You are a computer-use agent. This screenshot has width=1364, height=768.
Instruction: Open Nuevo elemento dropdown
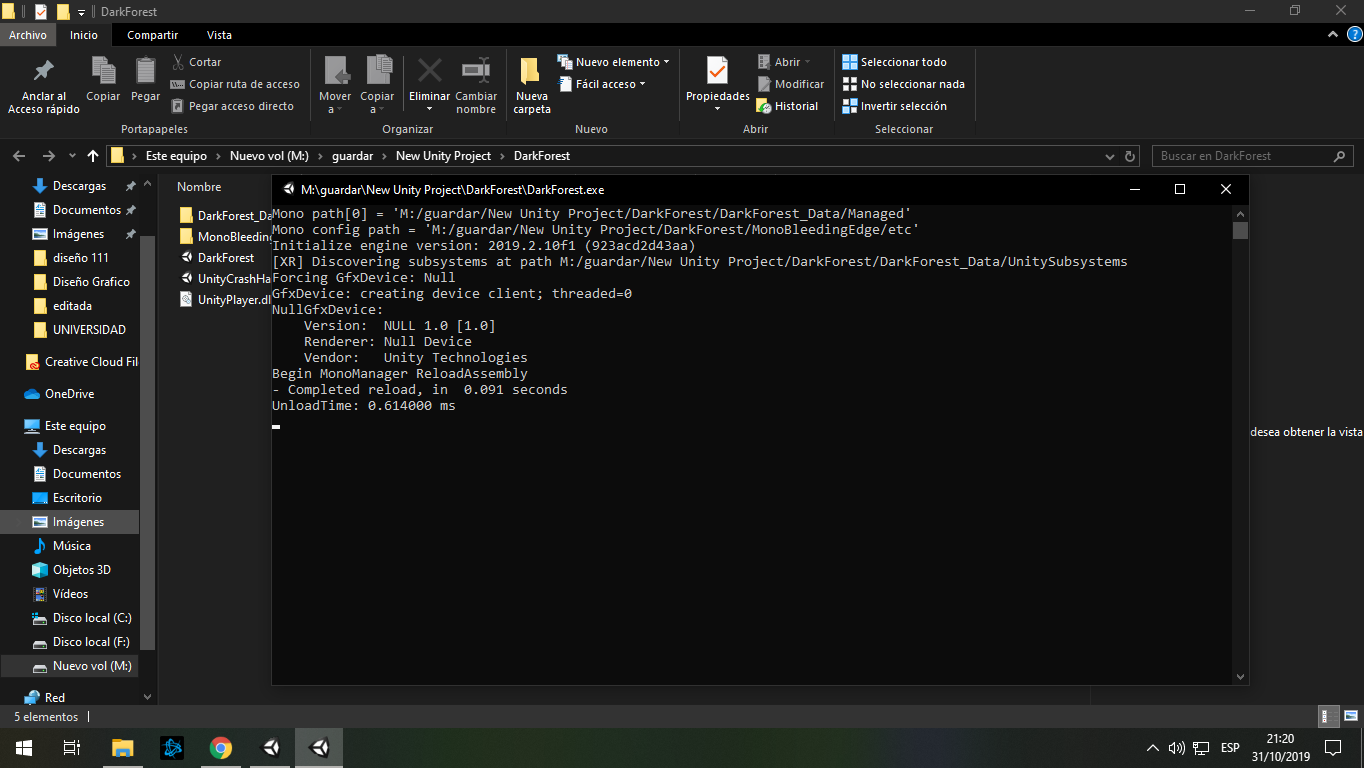tap(614, 62)
